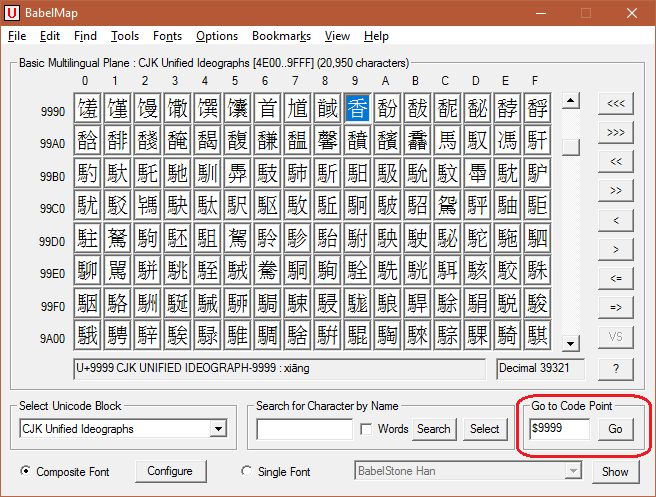Click the single < navigation button
The image size is (656, 497).
tap(615, 220)
